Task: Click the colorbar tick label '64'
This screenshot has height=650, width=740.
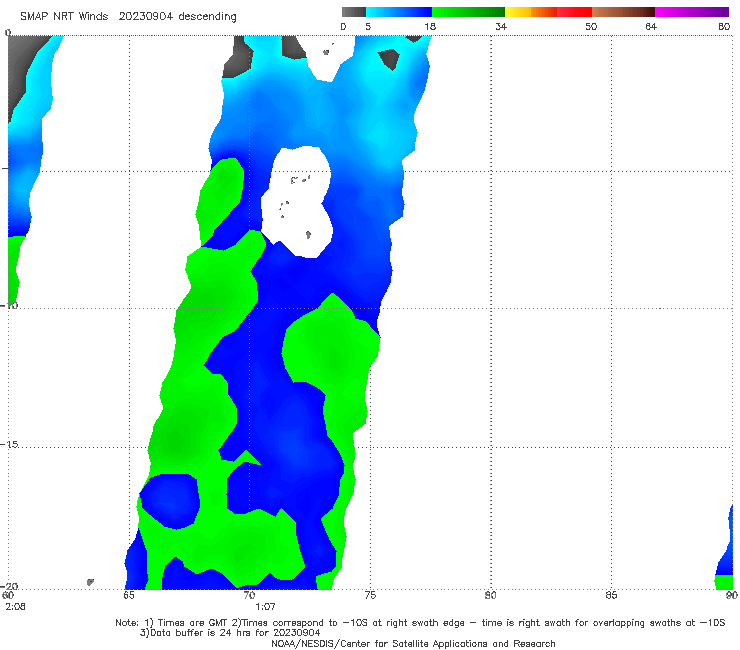Action: pos(651,26)
